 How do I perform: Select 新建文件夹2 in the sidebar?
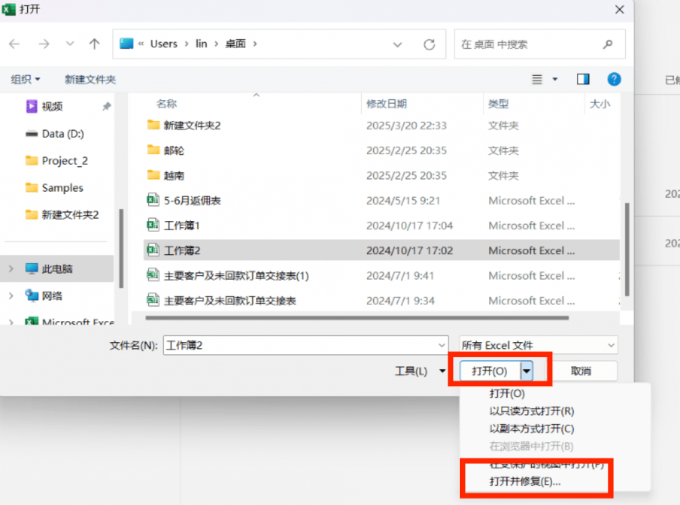62,215
